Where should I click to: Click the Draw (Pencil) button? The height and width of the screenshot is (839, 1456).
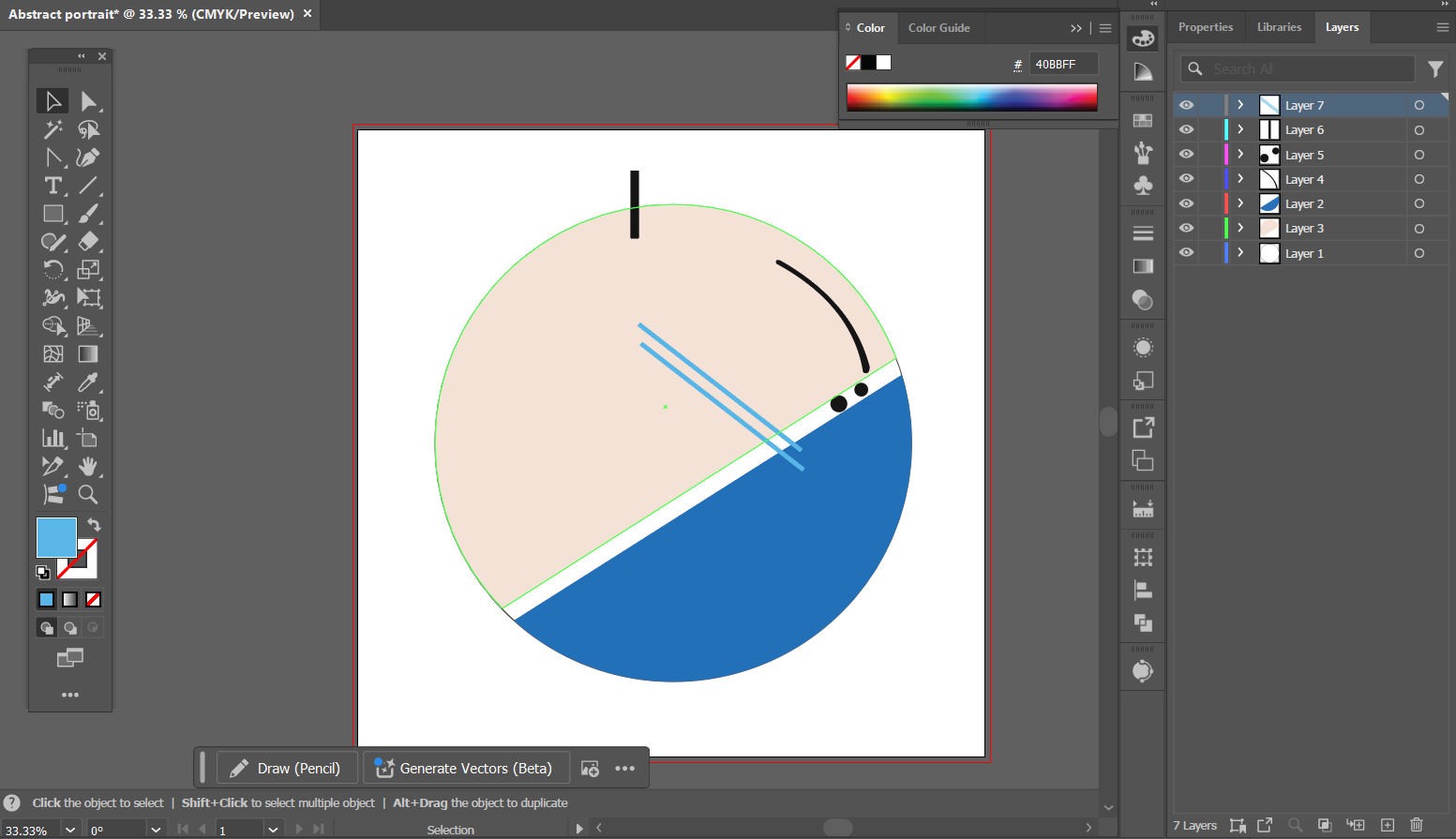[x=287, y=768]
